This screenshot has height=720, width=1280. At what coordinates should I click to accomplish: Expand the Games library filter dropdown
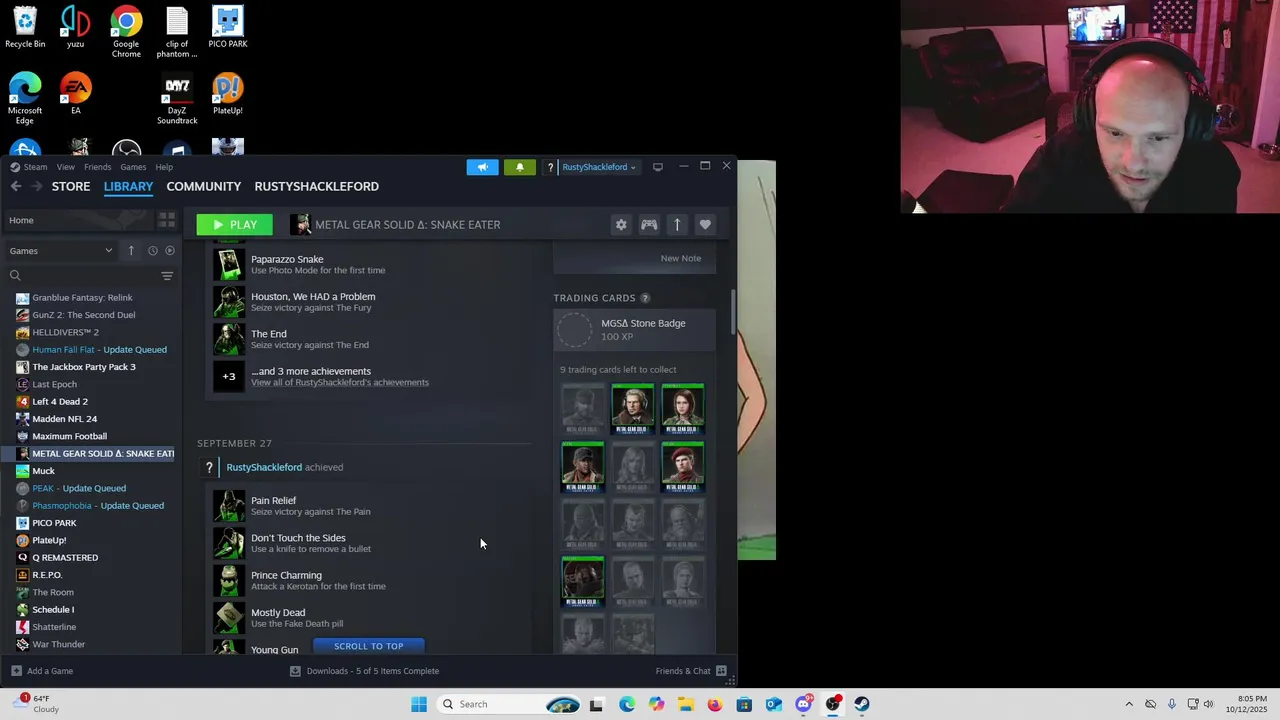[x=61, y=251]
